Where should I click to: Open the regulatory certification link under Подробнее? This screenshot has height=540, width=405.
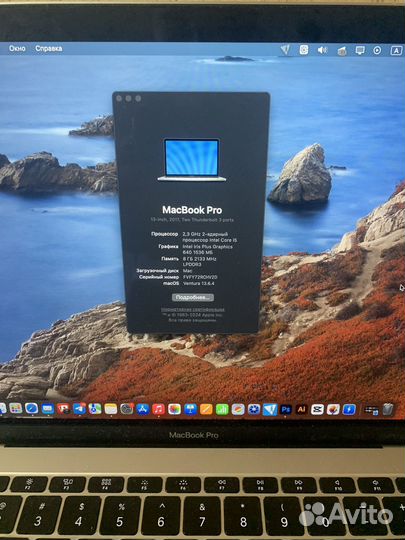[x=193, y=310]
